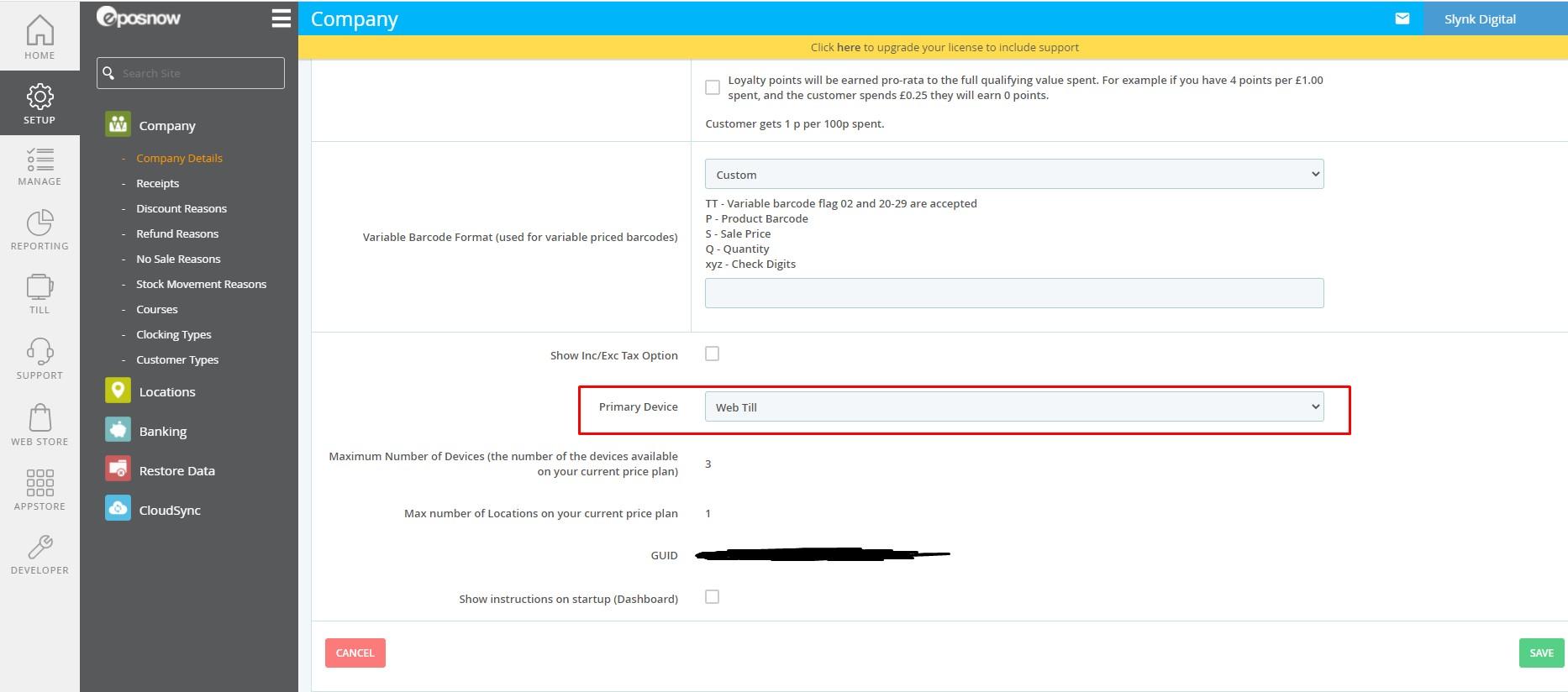The height and width of the screenshot is (692, 1568).
Task: Click the mail envelope icon in header
Action: [x=1402, y=18]
